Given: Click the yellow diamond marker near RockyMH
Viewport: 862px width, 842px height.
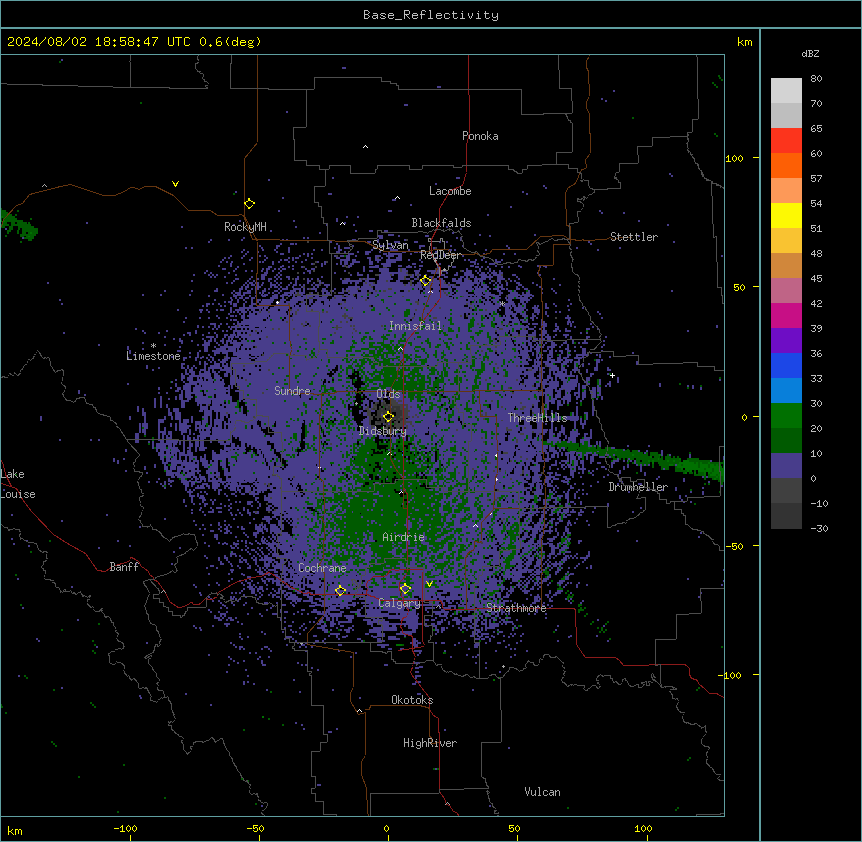Looking at the screenshot, I should [249, 204].
